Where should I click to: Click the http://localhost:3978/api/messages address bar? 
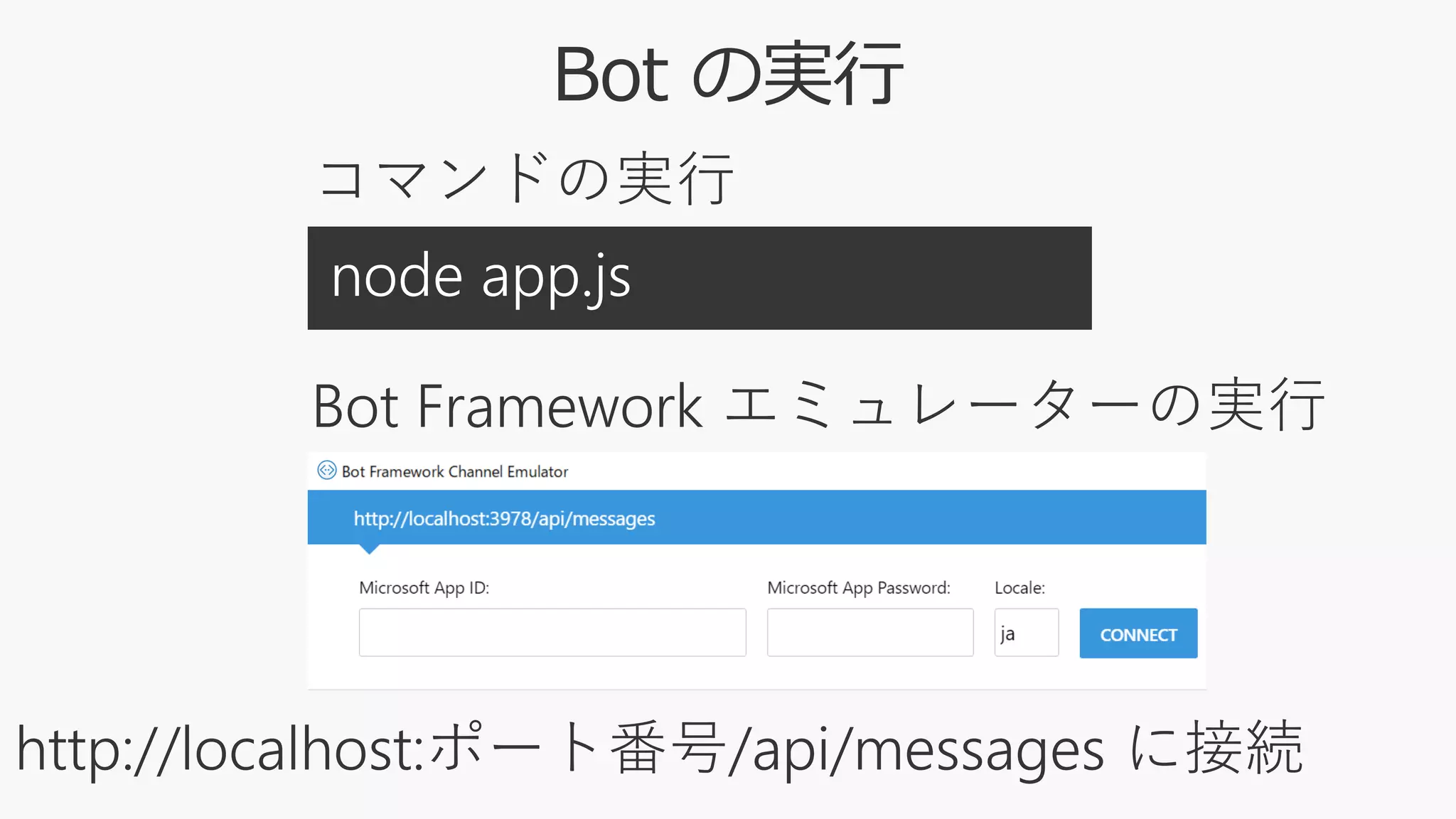click(x=756, y=518)
